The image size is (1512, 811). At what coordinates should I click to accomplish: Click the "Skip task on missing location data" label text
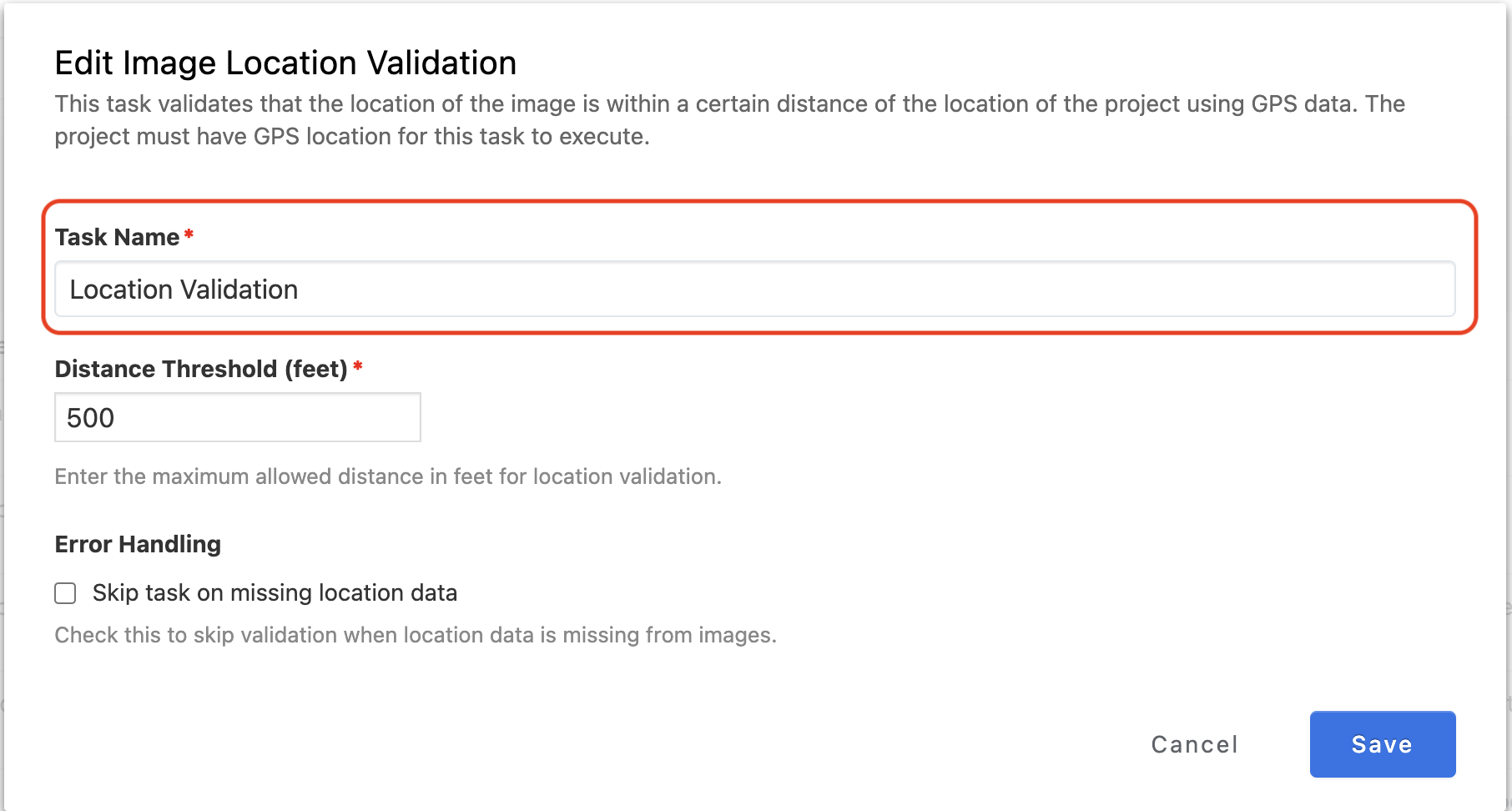[275, 593]
